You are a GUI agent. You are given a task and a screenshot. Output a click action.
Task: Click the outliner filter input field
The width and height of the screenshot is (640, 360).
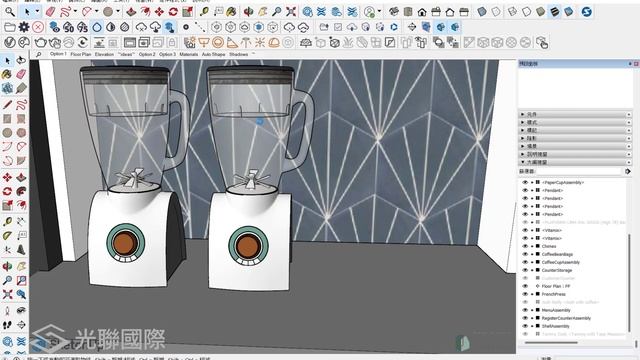[579, 171]
